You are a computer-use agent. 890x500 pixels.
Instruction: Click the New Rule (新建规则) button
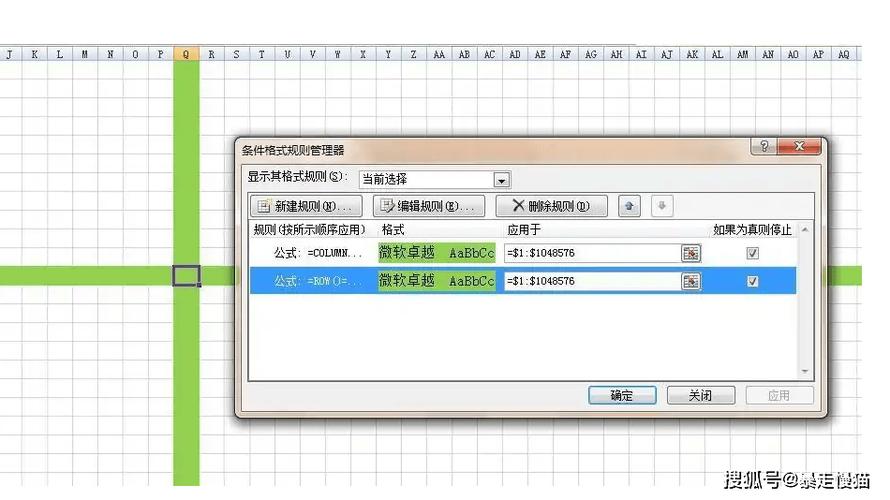[306, 206]
